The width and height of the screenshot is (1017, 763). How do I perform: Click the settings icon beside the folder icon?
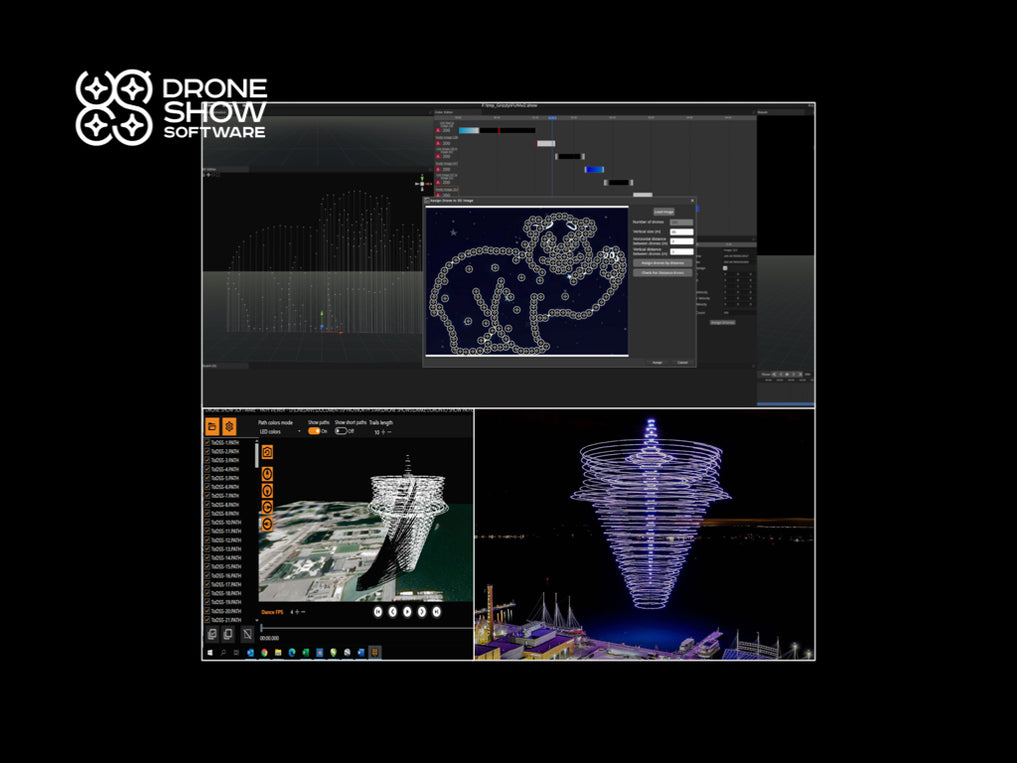(229, 426)
